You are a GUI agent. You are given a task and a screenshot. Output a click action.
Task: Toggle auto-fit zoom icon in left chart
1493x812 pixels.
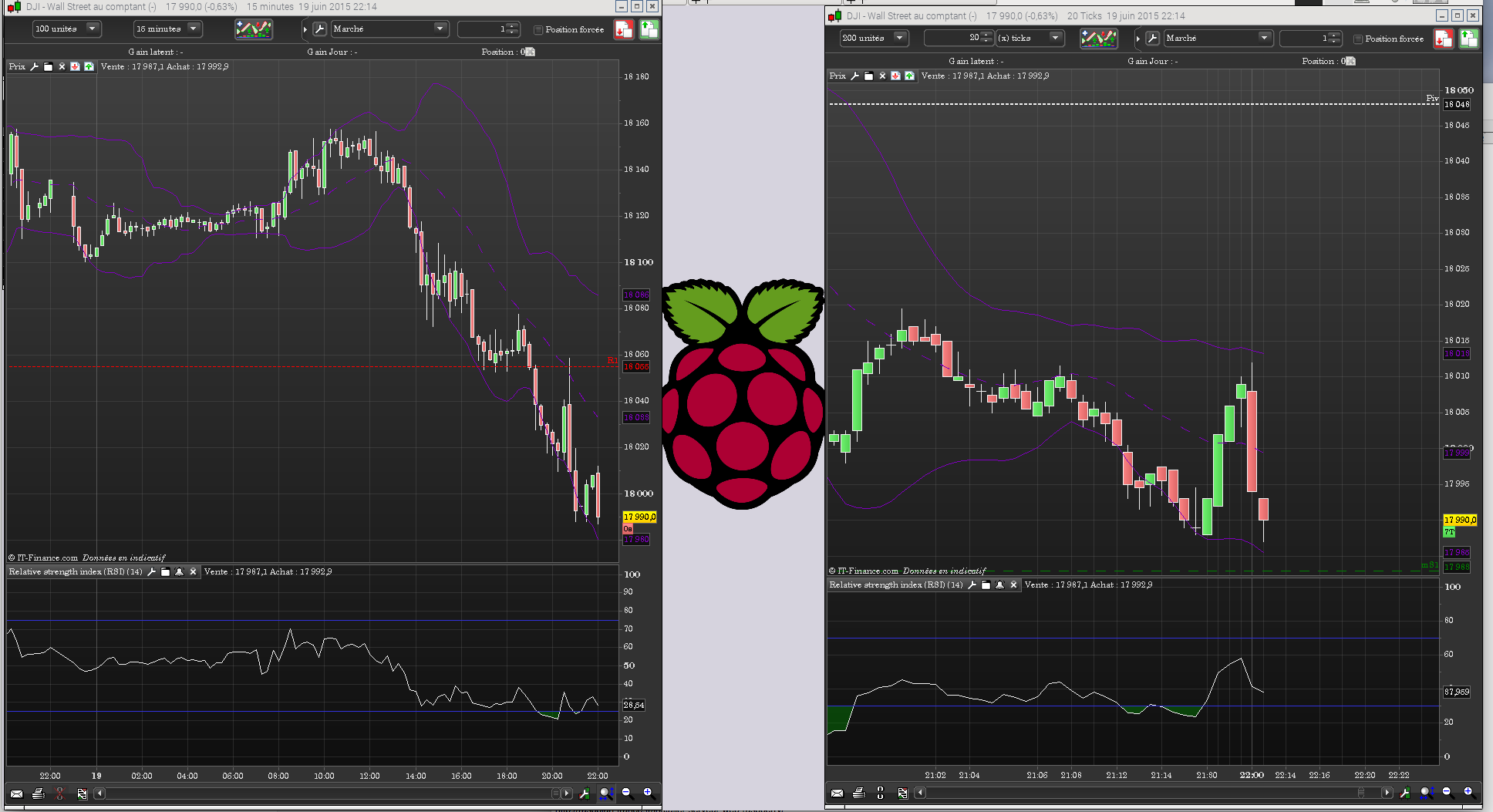(x=606, y=793)
